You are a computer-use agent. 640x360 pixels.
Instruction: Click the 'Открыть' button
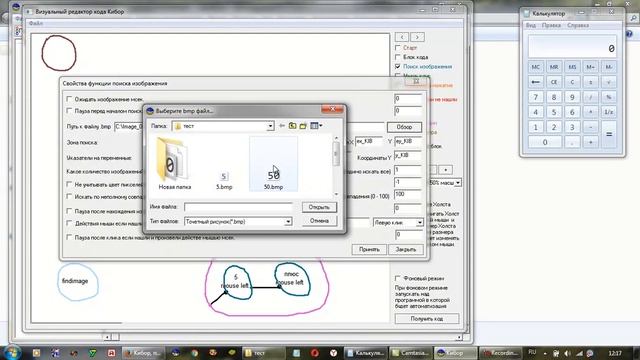click(x=319, y=207)
